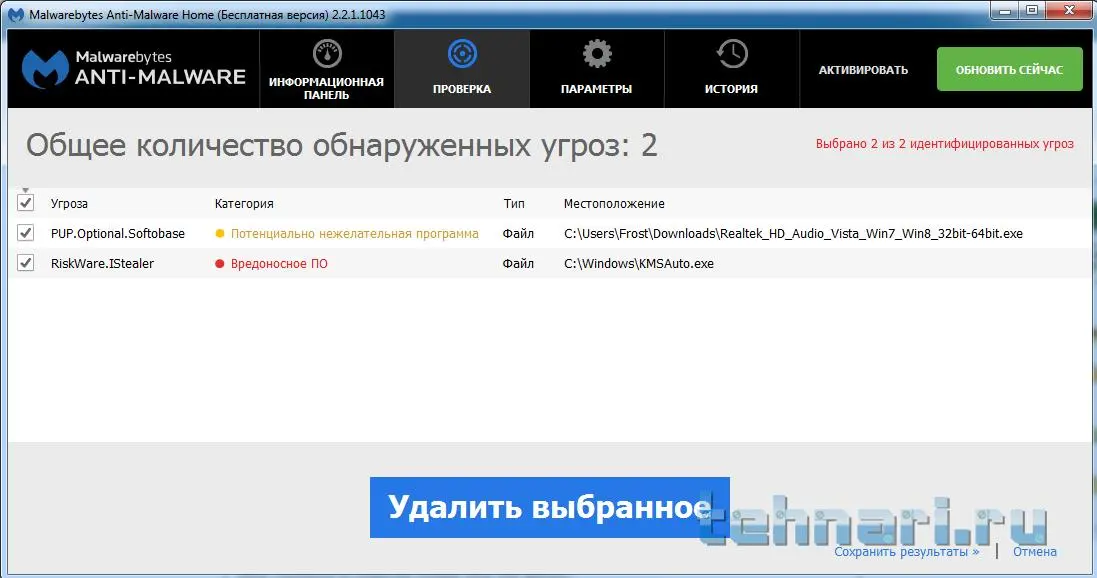Select the RiskWare.IStealer threat name
1097x578 pixels.
click(x=102, y=263)
